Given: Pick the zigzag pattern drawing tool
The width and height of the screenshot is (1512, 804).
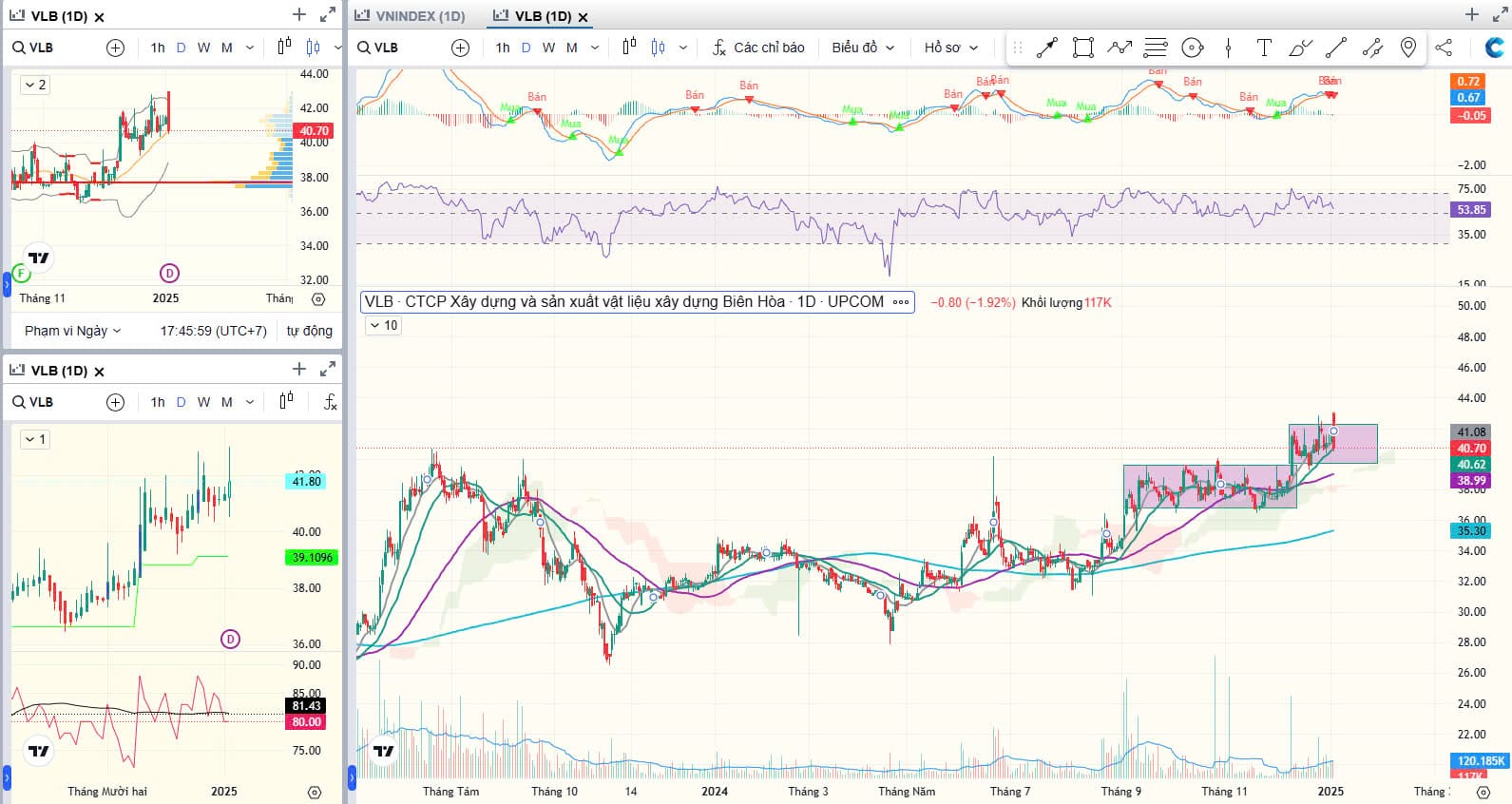Looking at the screenshot, I should [x=1120, y=48].
